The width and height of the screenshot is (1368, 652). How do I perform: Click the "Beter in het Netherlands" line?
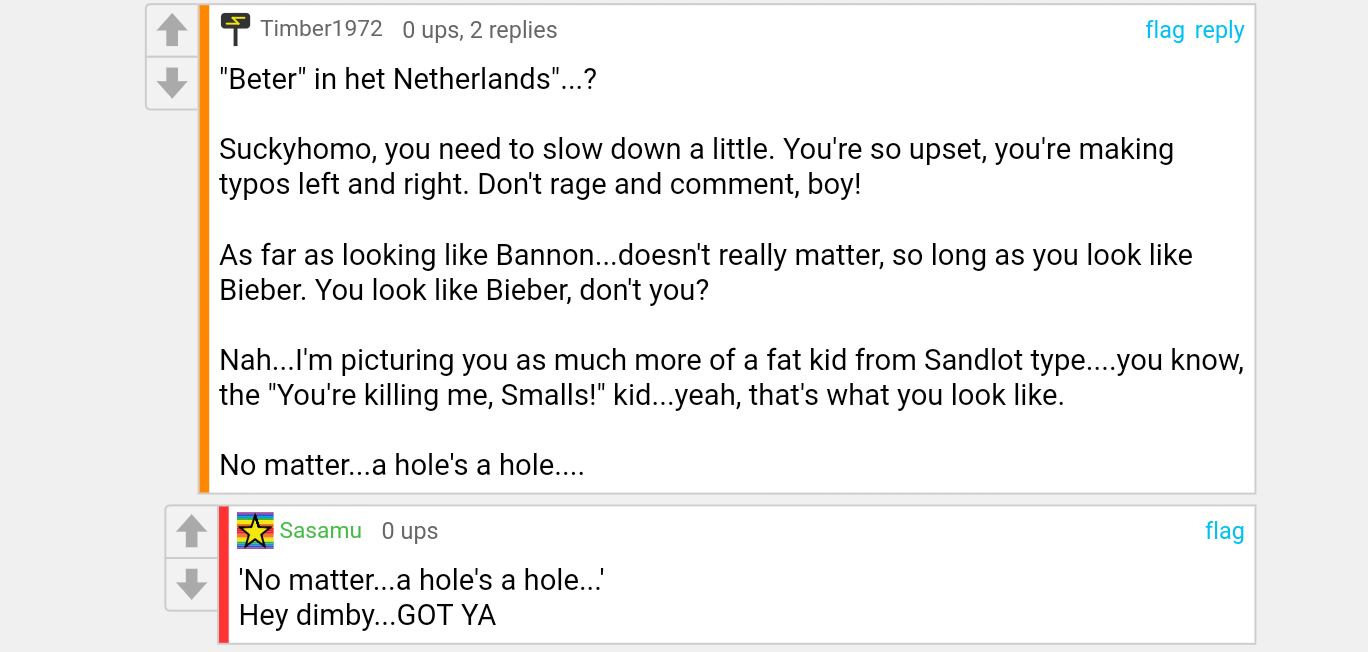(x=407, y=79)
